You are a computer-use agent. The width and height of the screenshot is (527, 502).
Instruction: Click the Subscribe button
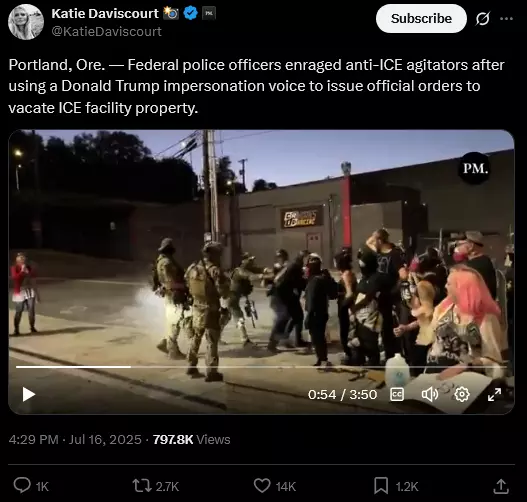421,18
